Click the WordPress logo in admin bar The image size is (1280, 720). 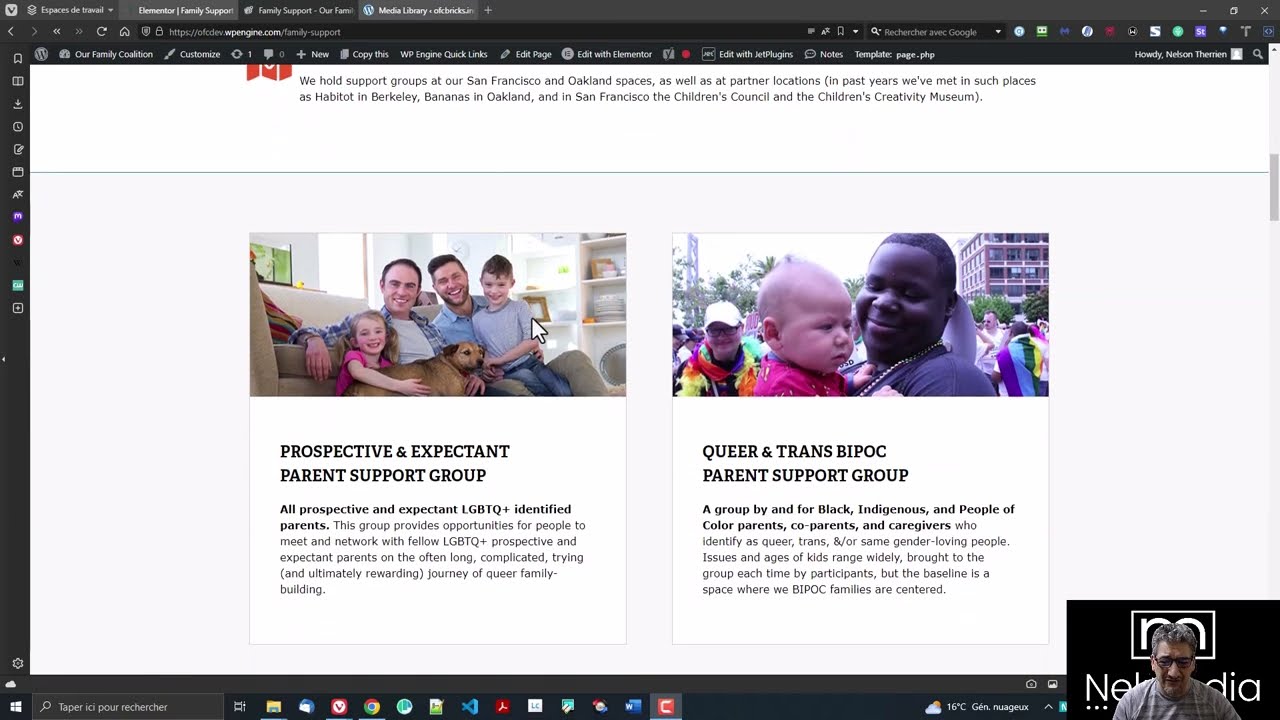41,54
